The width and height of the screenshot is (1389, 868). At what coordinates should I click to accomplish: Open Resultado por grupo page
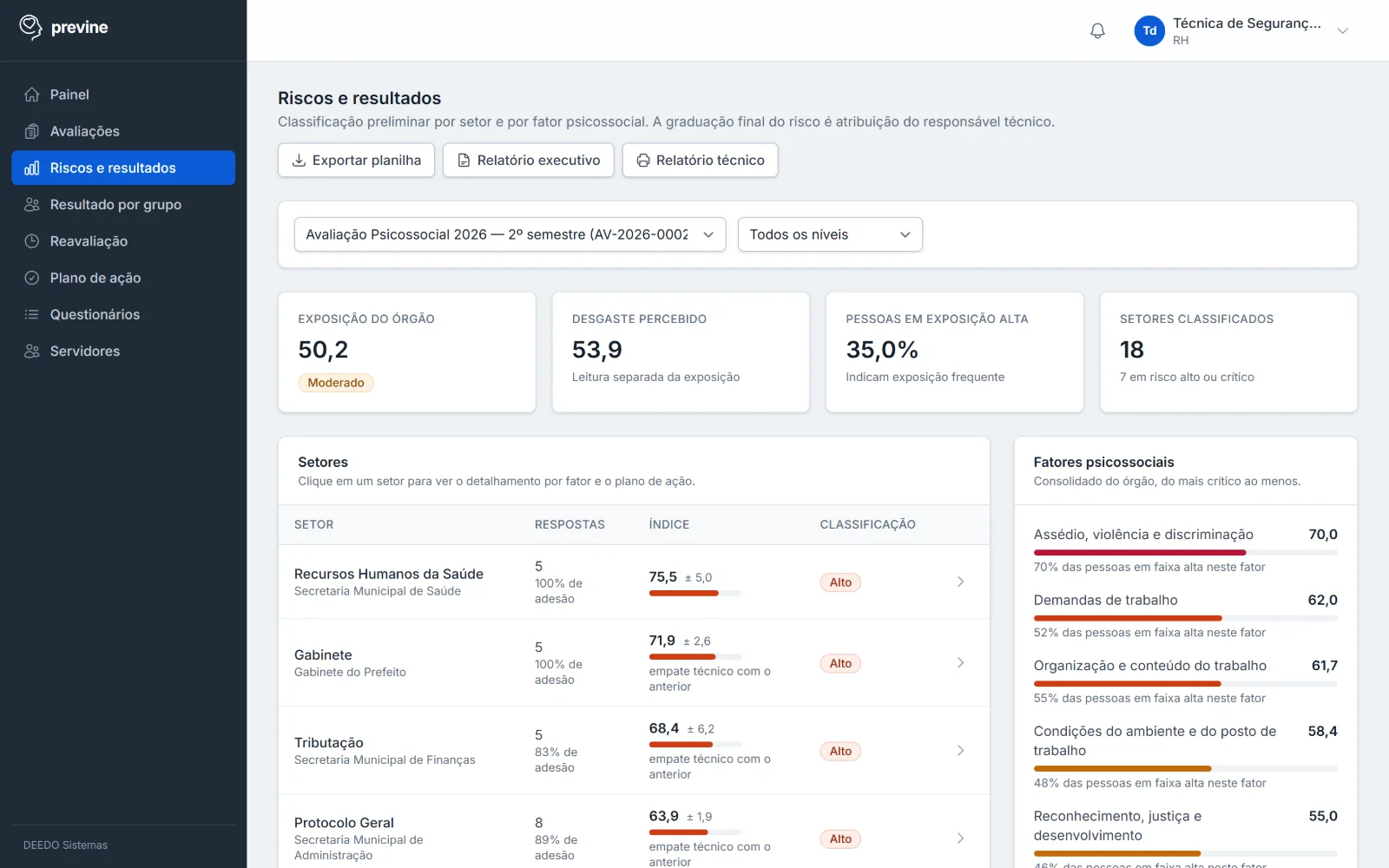pyautogui.click(x=123, y=205)
